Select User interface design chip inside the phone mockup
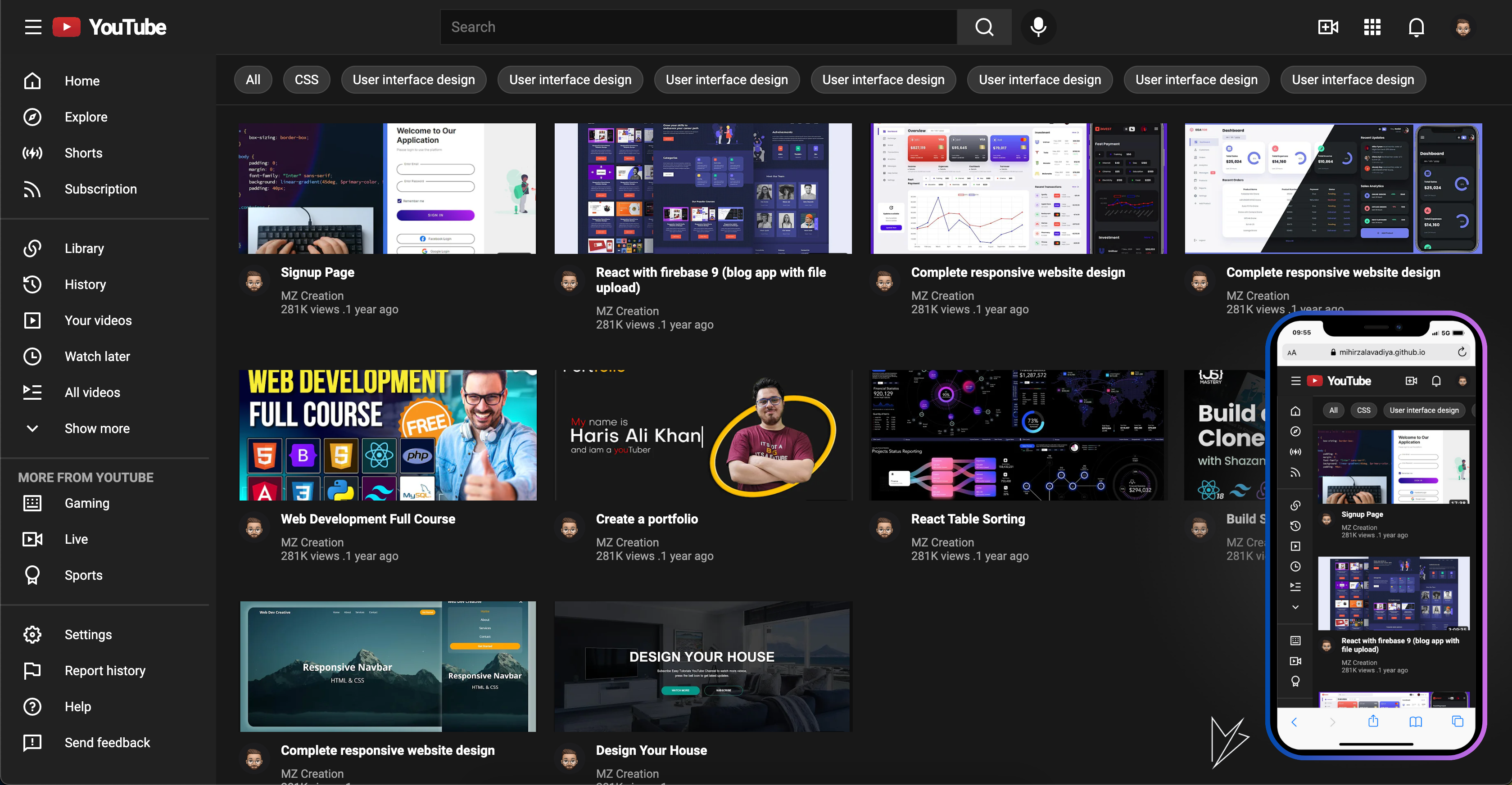Viewport: 1512px width, 785px height. coord(1424,410)
